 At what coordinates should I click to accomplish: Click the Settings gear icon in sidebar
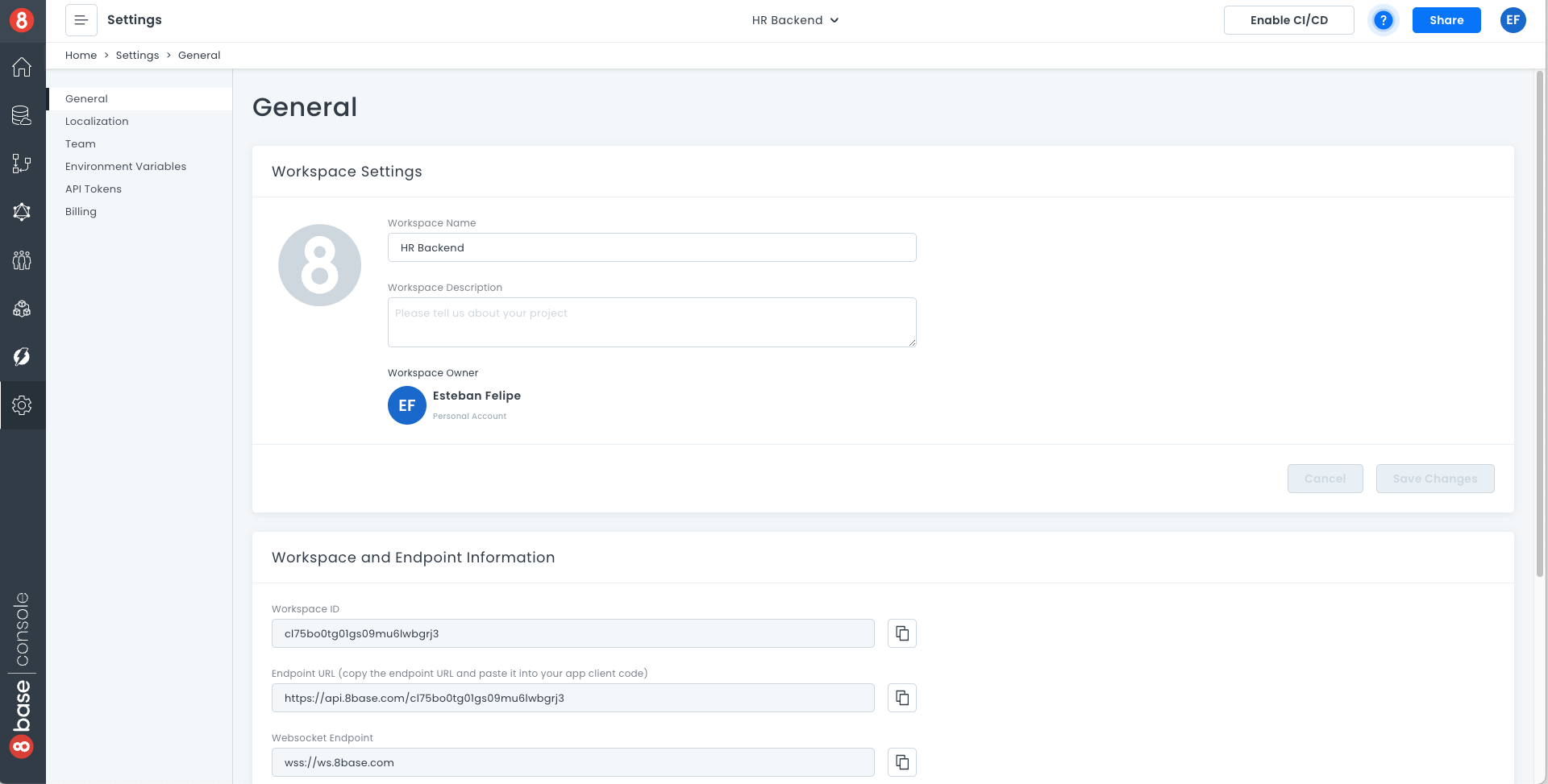(22, 405)
